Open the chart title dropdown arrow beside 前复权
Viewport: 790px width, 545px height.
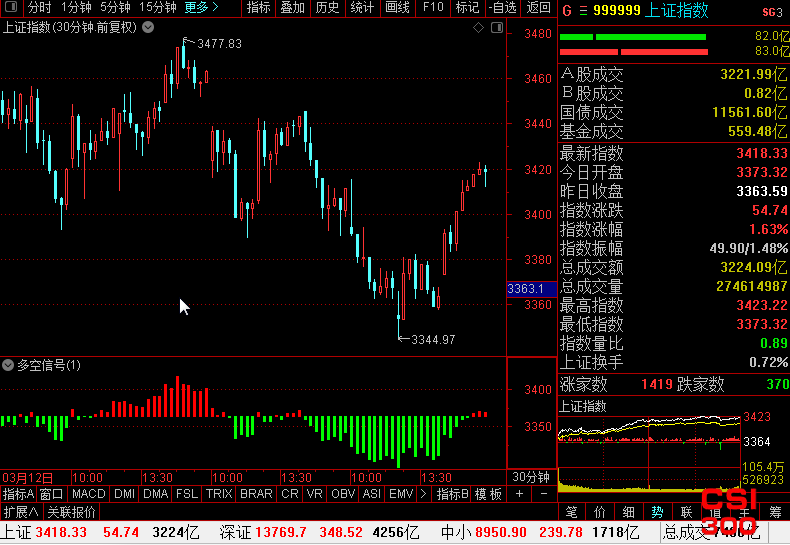pos(148,27)
